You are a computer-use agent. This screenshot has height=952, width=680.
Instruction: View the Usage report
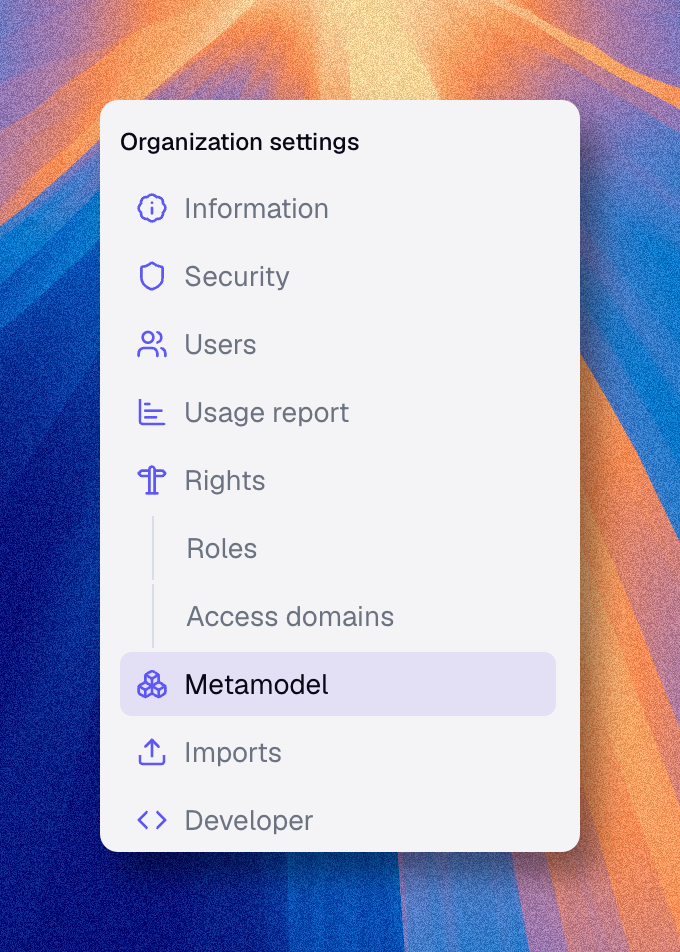[x=266, y=412]
